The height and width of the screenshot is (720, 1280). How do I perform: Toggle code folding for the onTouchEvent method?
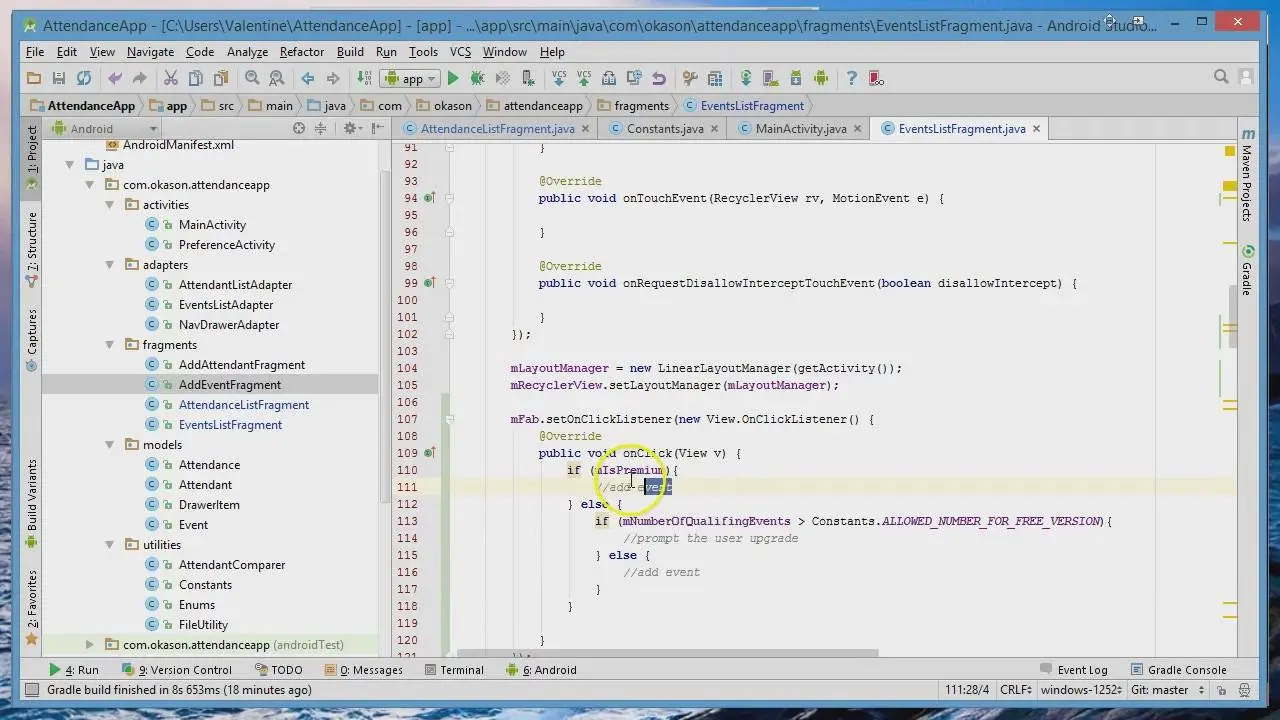pos(449,198)
